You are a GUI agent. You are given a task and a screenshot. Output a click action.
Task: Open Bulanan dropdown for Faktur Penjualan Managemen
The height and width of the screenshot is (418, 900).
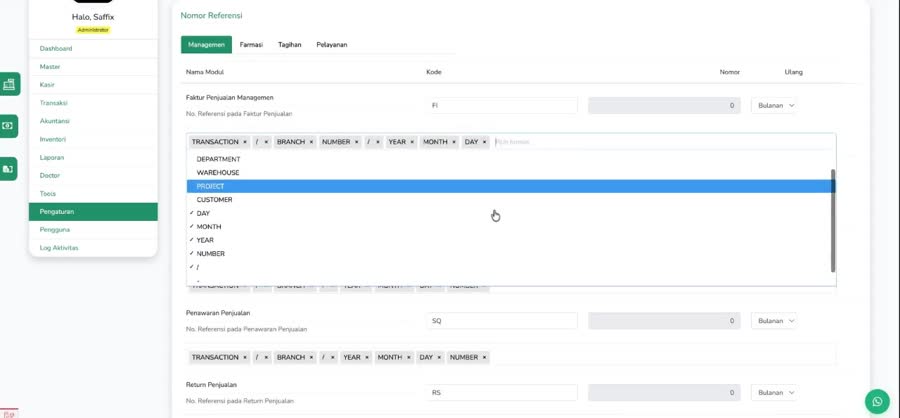pyautogui.click(x=773, y=106)
